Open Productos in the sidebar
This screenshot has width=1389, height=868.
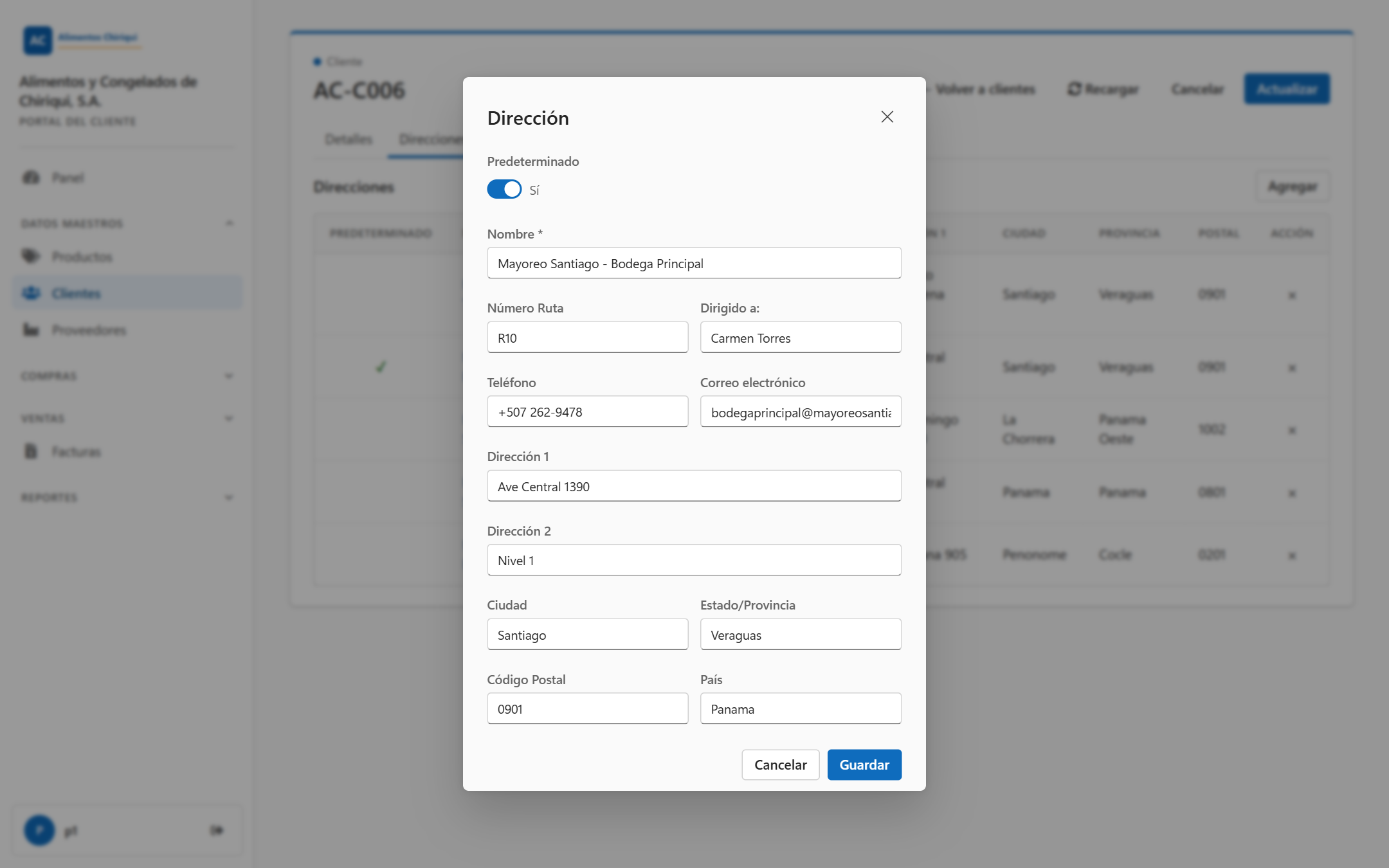pyautogui.click(x=127, y=257)
